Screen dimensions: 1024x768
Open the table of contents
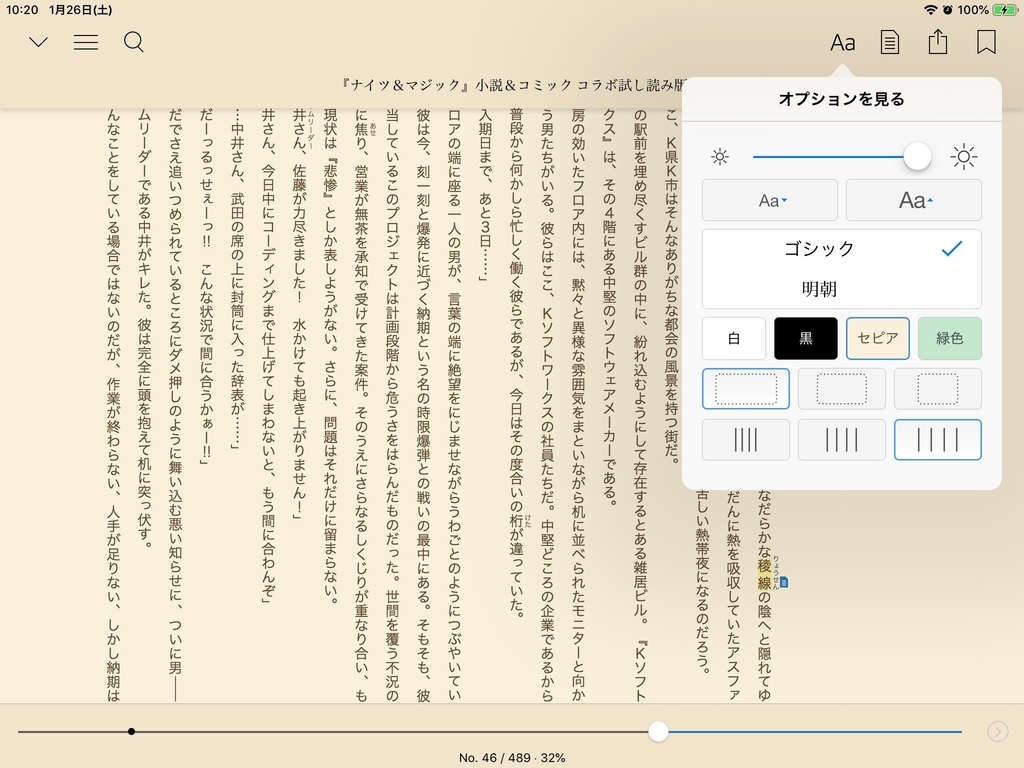86,42
